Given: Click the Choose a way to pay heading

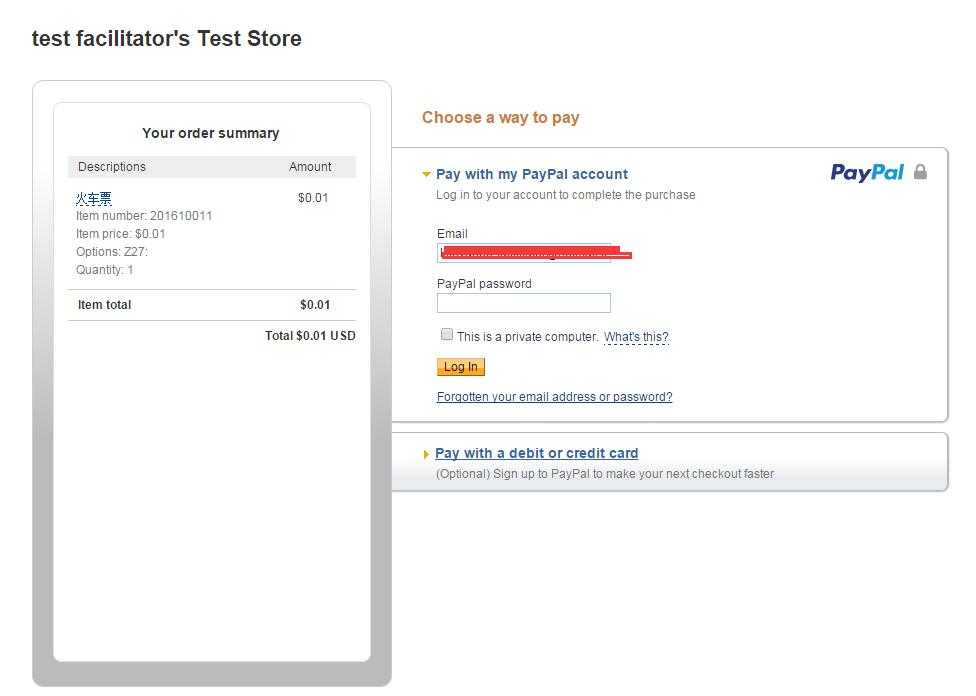Looking at the screenshot, I should [x=500, y=118].
